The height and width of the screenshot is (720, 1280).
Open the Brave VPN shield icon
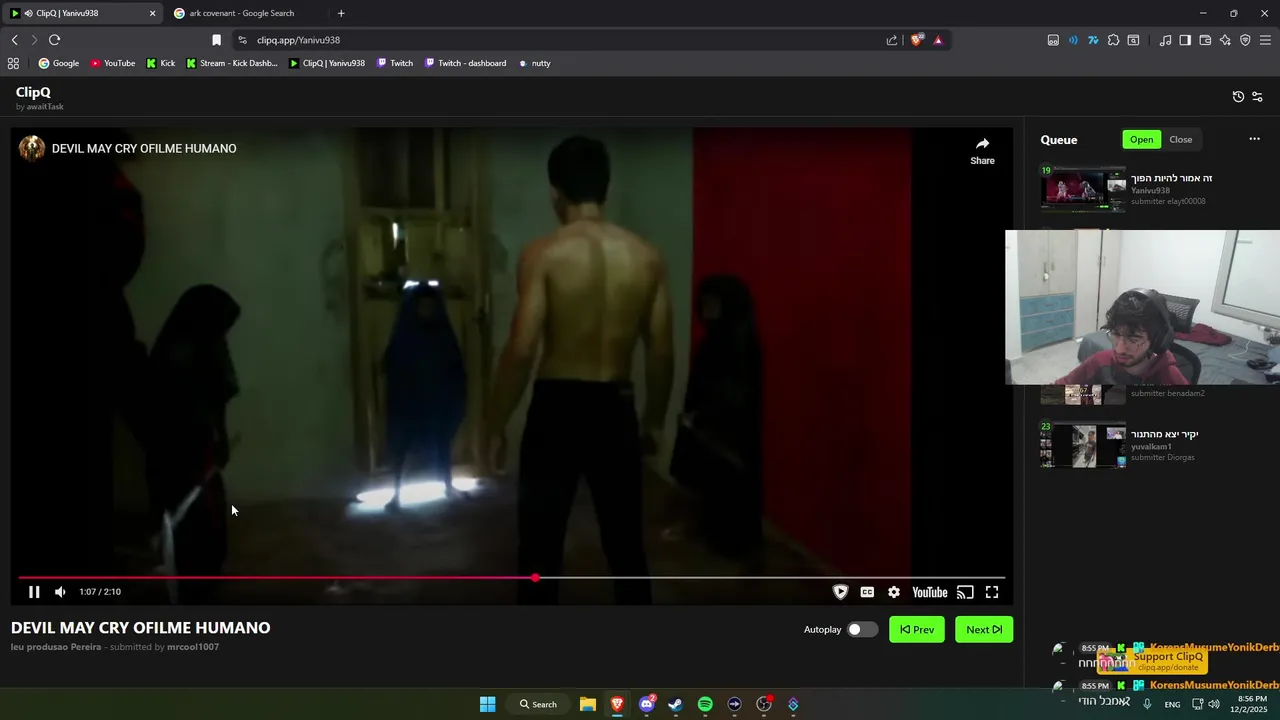pyautogui.click(x=1245, y=40)
